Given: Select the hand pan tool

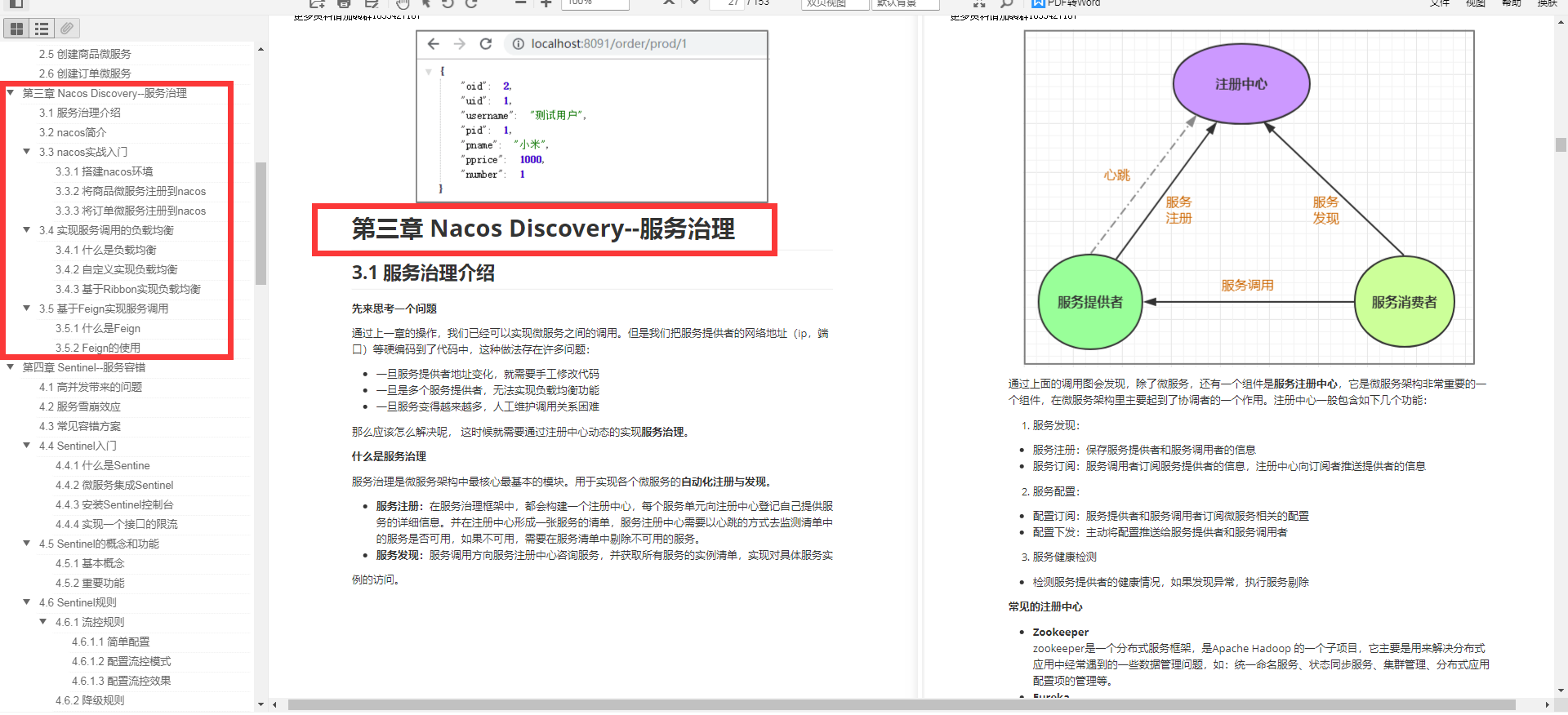Looking at the screenshot, I should [403, 3].
